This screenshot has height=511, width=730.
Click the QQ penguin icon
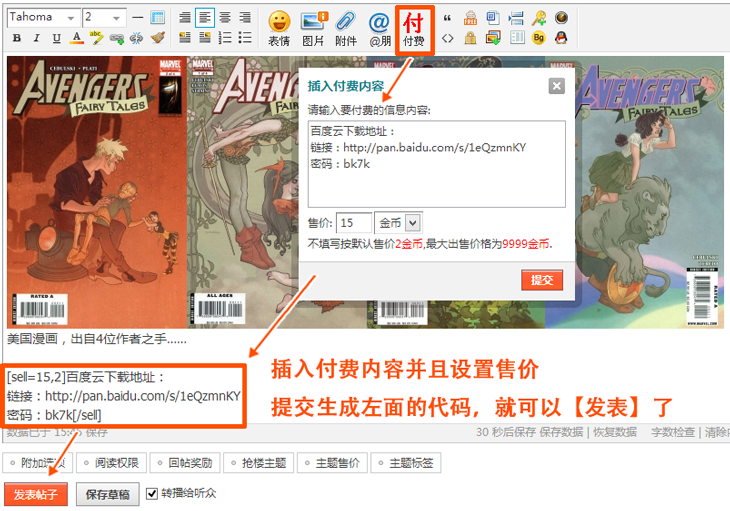[x=561, y=38]
